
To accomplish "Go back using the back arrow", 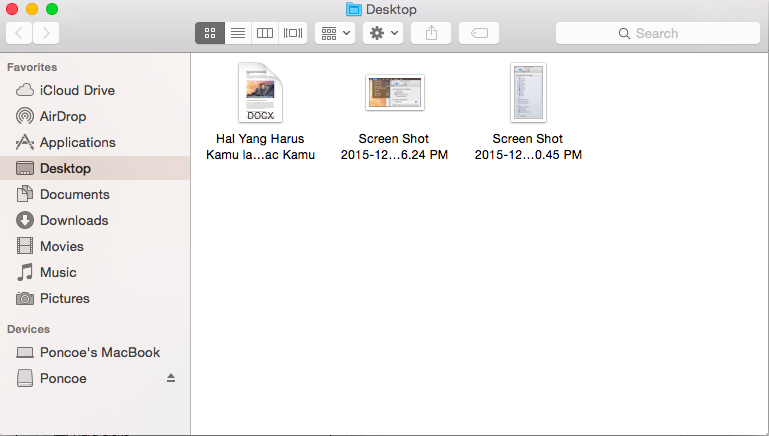I will 20,33.
